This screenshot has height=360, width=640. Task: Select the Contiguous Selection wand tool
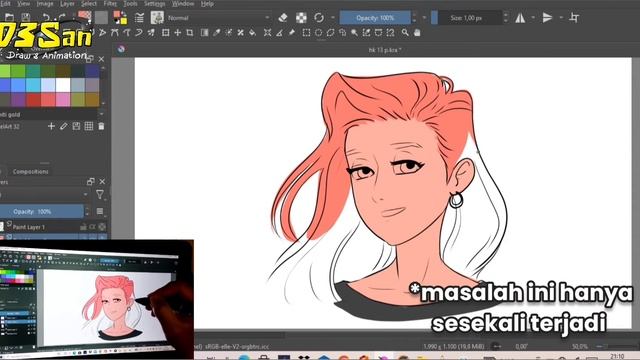(x=354, y=33)
